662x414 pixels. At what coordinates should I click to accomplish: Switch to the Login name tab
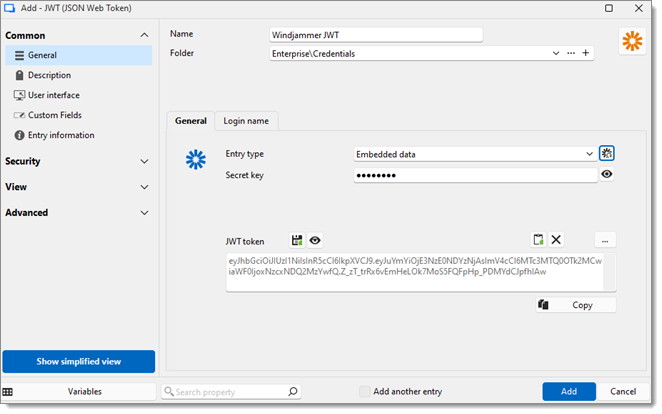246,121
